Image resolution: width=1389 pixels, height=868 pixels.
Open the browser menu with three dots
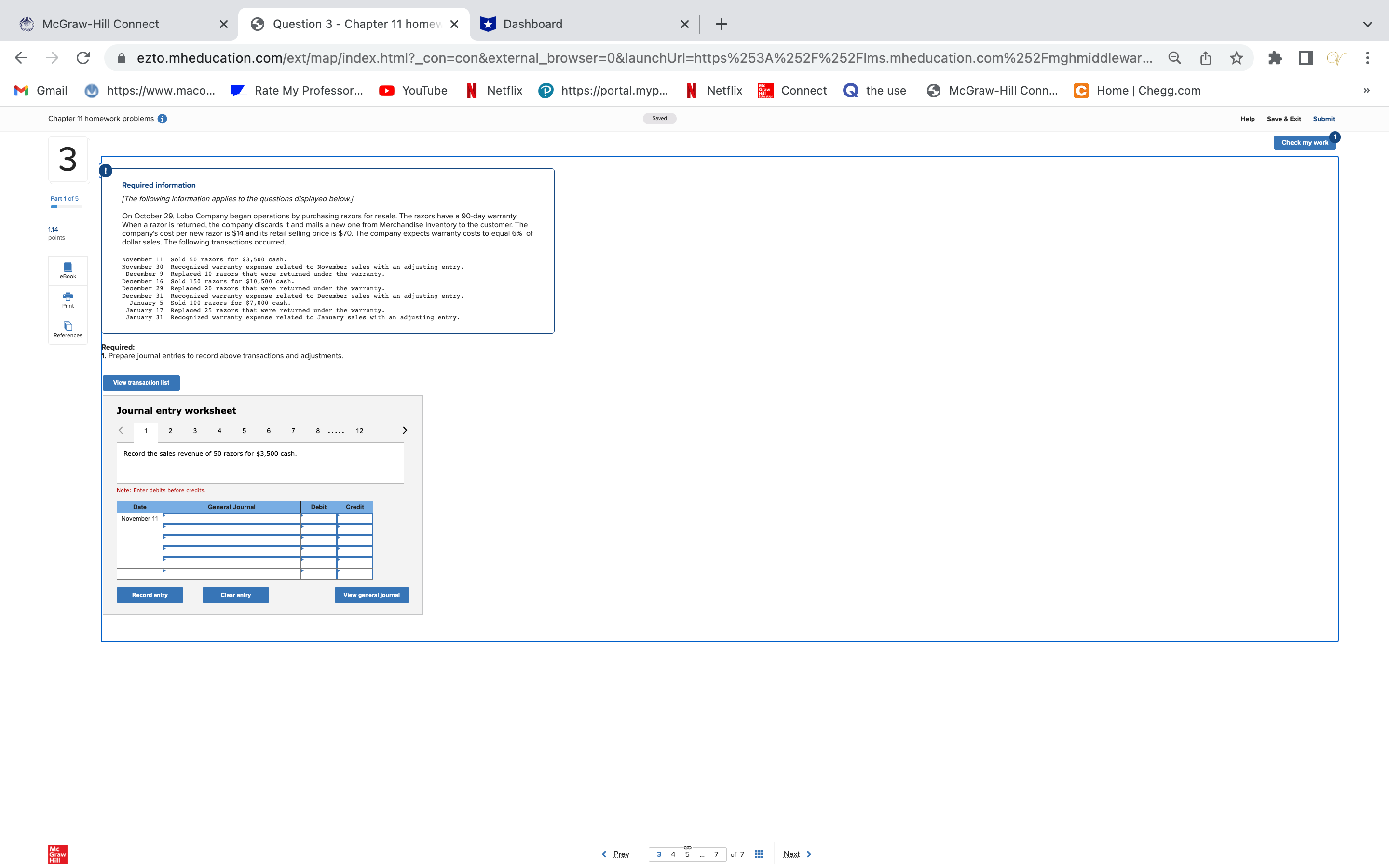coord(1367,57)
